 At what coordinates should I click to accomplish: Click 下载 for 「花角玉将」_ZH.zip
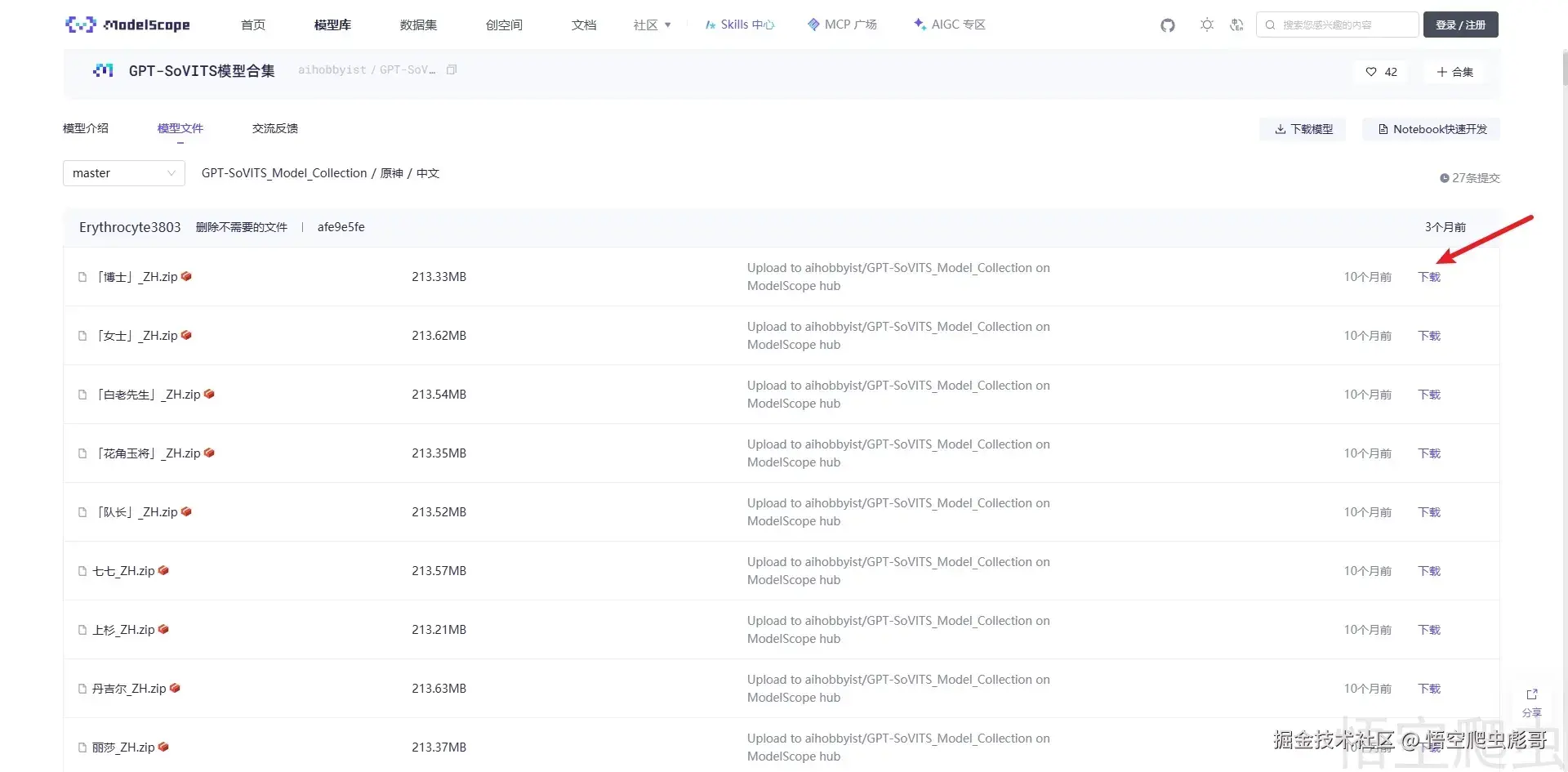pyautogui.click(x=1429, y=453)
